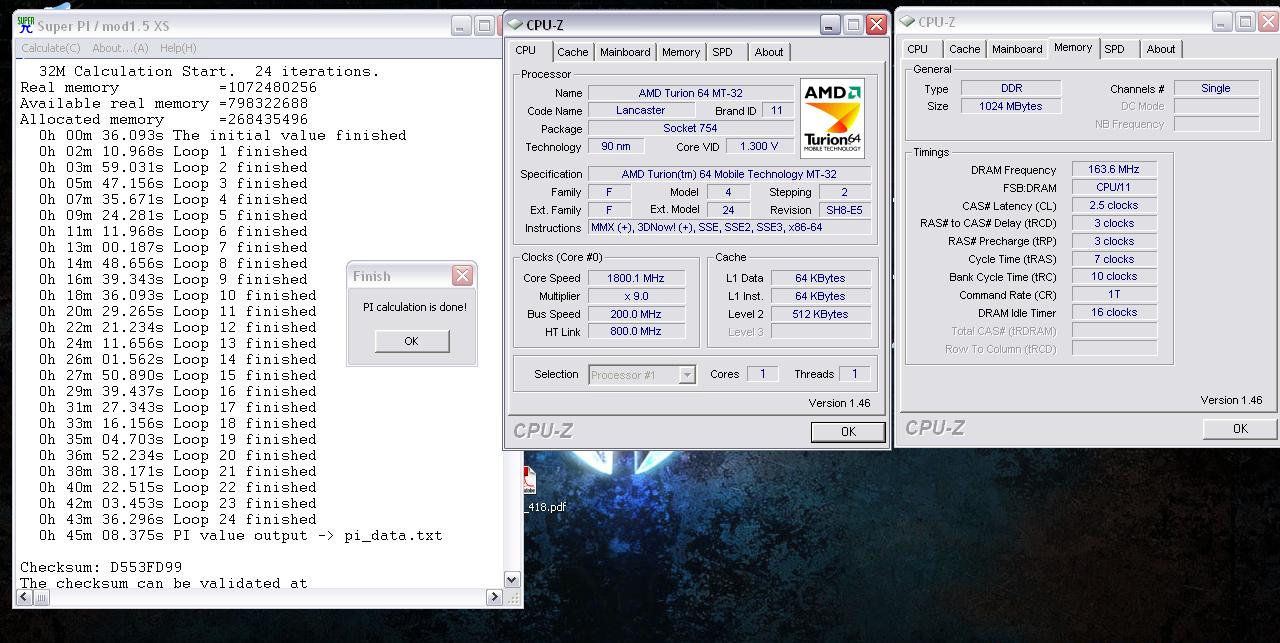This screenshot has height=643, width=1280.
Task: Open the Calculate(C) menu
Action: coord(50,48)
